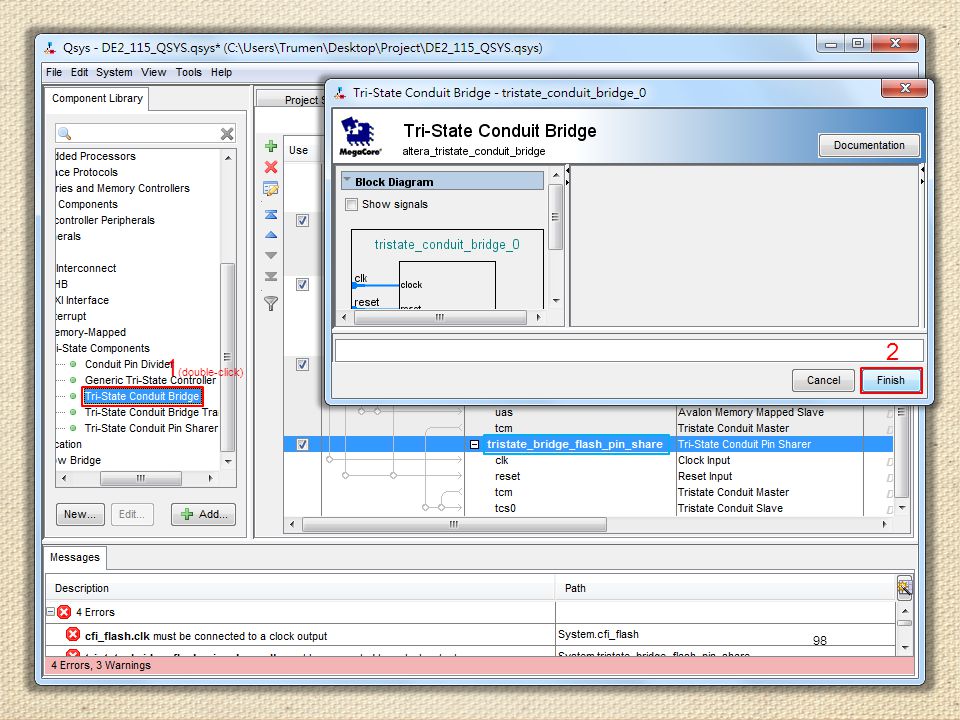Toggle the first Use checkbox in the system table
Viewport: 960px width, 720px height.
302,220
